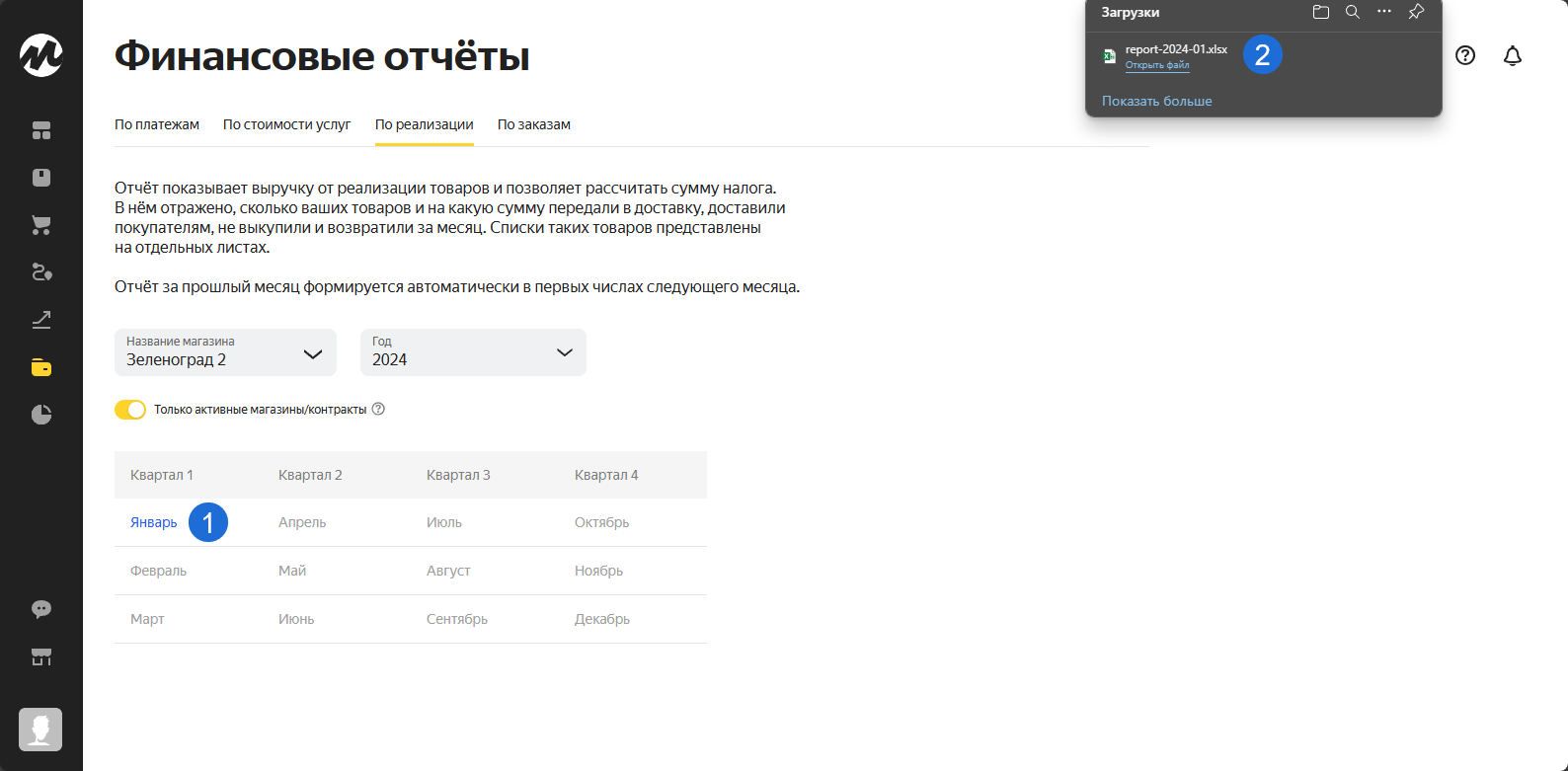Open the user profile avatar
Screen dimensions: 1568x771
coord(40,730)
